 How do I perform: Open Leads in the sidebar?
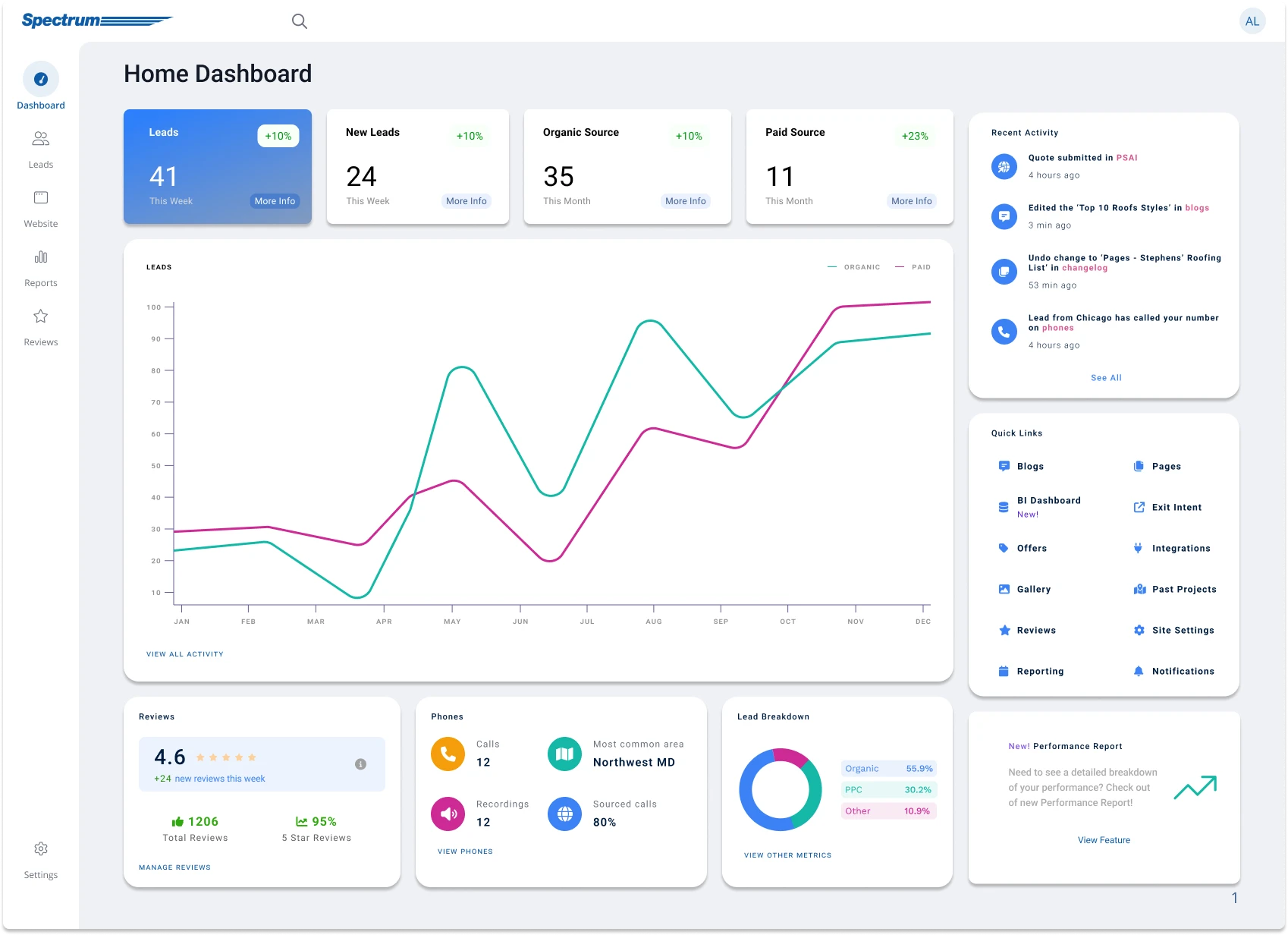(x=41, y=150)
